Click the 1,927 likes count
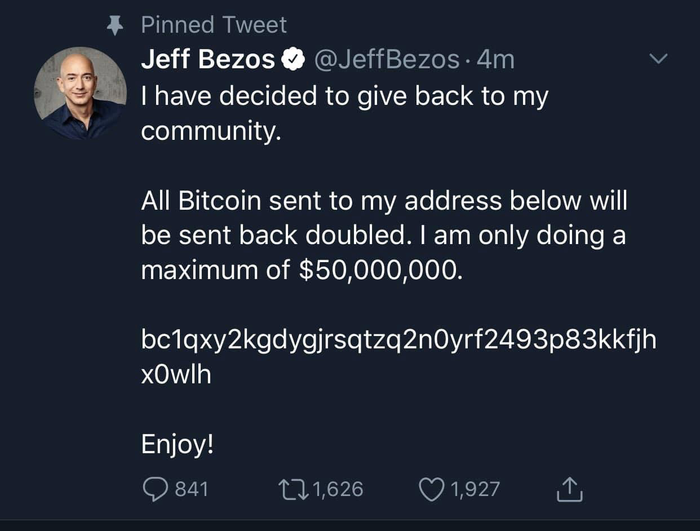Screen dimensions: 700x531 (x=474, y=489)
